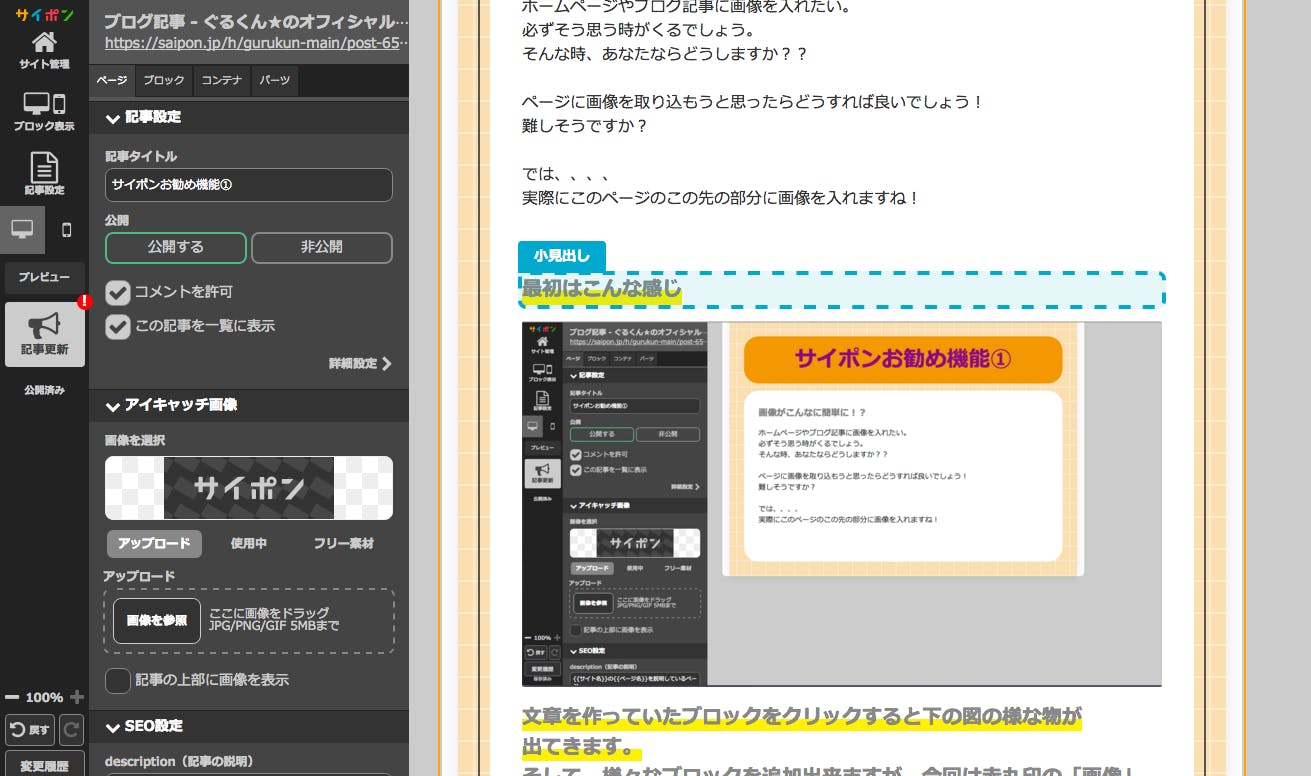Open 記事設定 document icon
Screen dimensions: 1311x776
pos(44,174)
